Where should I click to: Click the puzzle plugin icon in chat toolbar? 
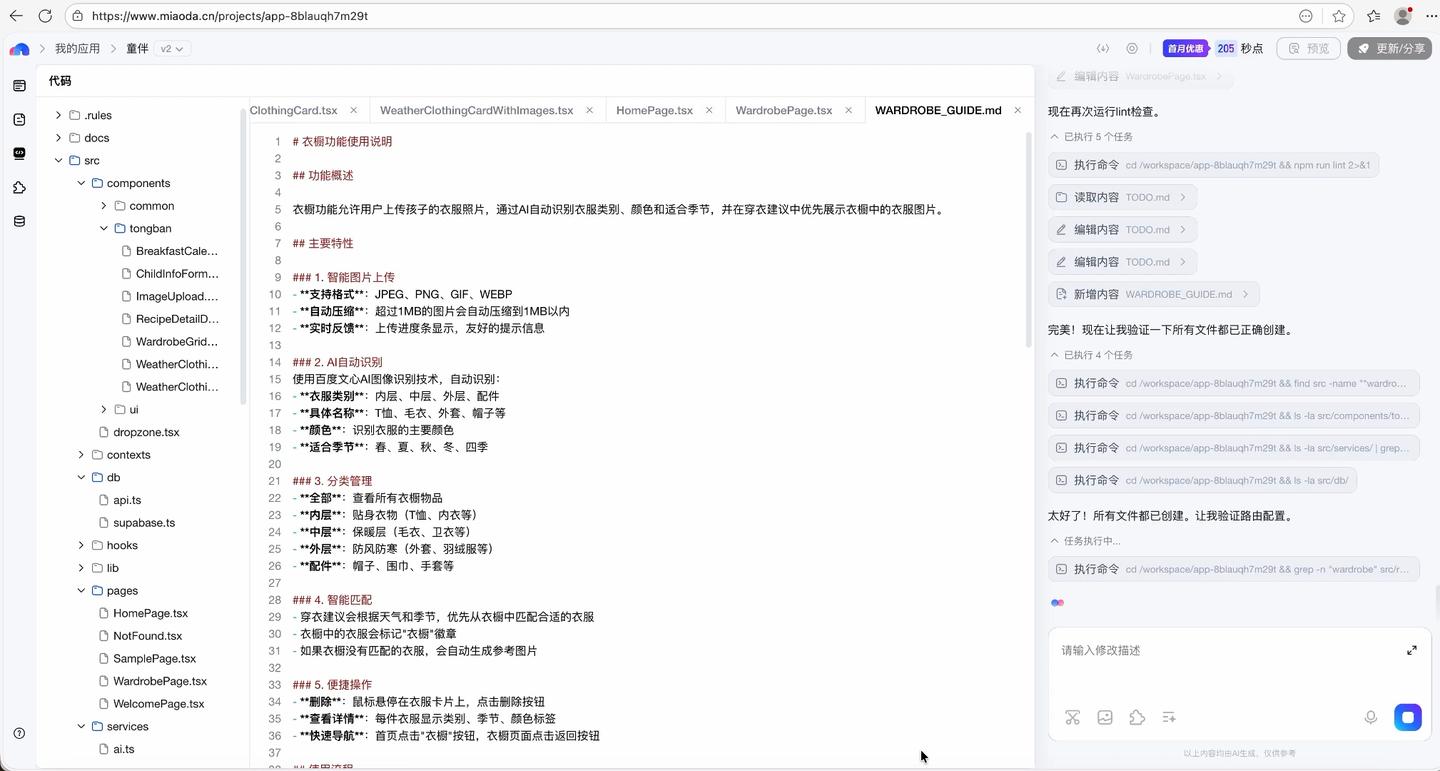[x=1137, y=717]
